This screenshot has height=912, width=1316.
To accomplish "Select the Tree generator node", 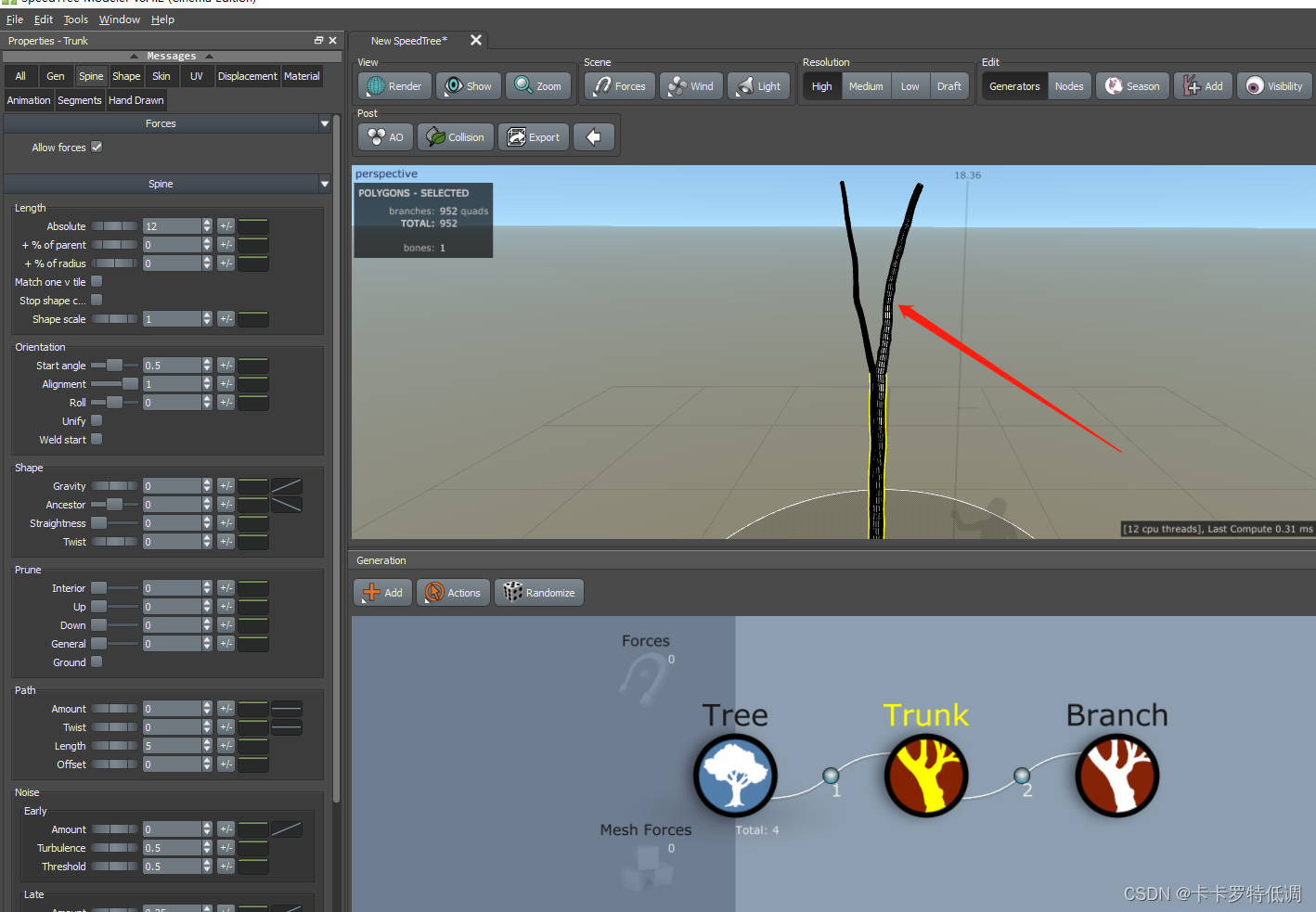I will coord(735,776).
